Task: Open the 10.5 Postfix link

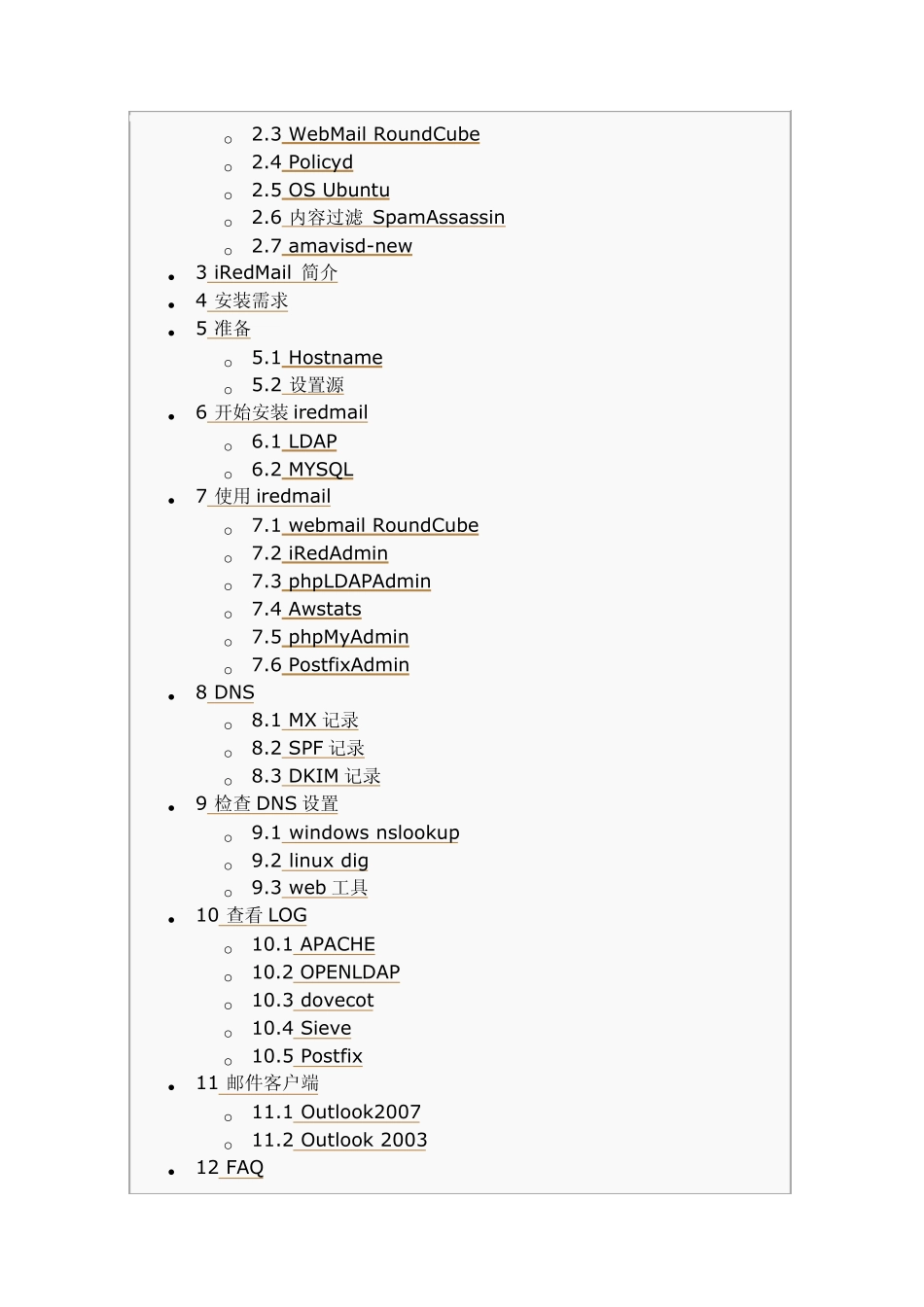Action: (x=307, y=1056)
